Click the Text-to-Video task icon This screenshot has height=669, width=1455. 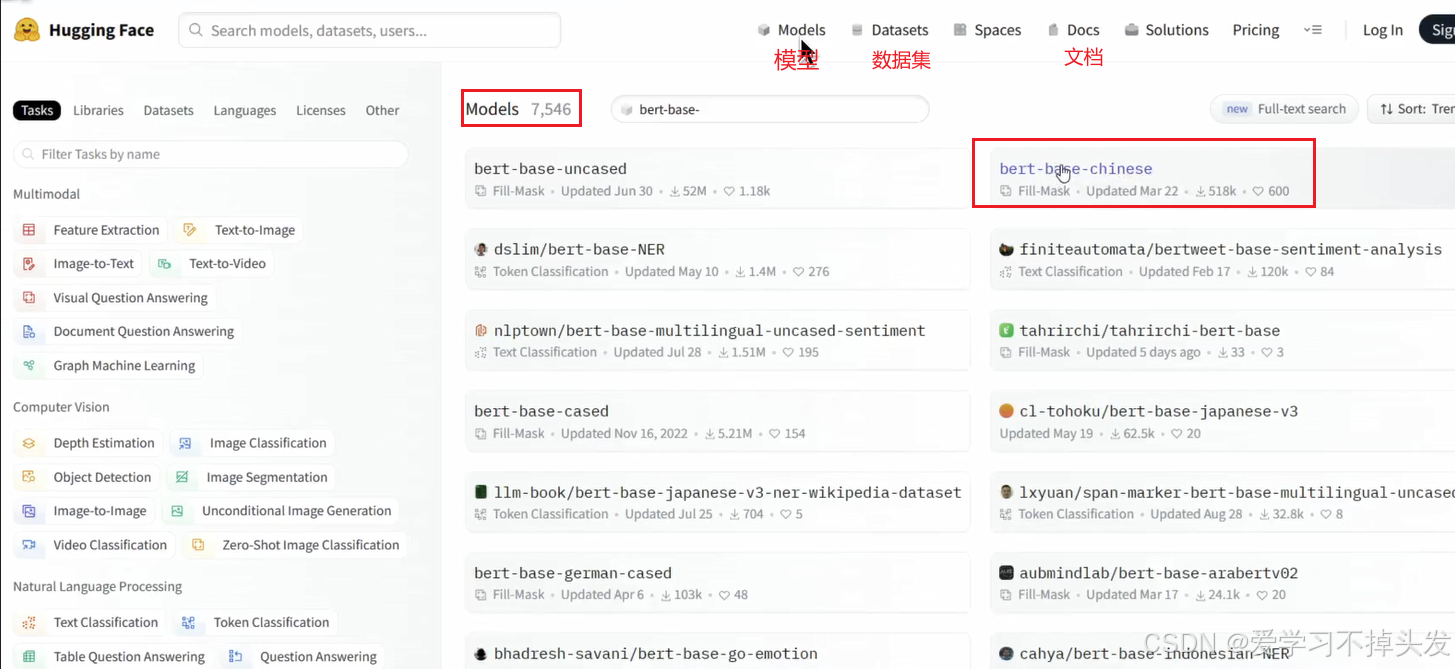point(164,264)
